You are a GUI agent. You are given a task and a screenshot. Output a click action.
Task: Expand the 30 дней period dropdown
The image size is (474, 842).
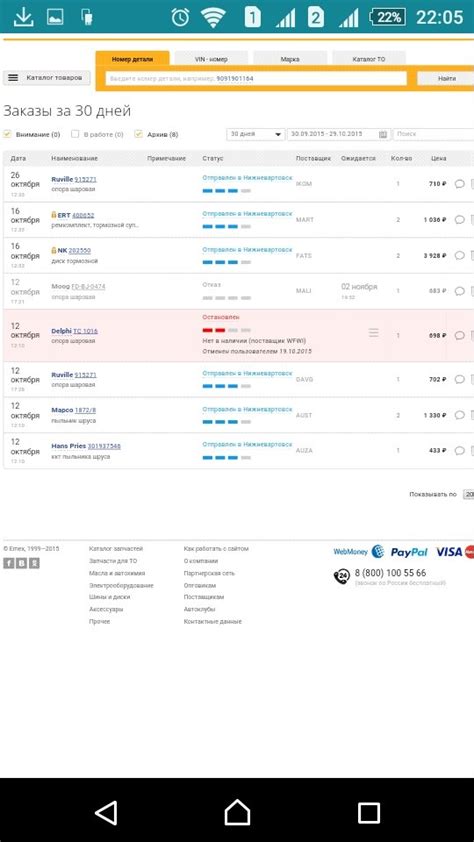click(x=256, y=134)
